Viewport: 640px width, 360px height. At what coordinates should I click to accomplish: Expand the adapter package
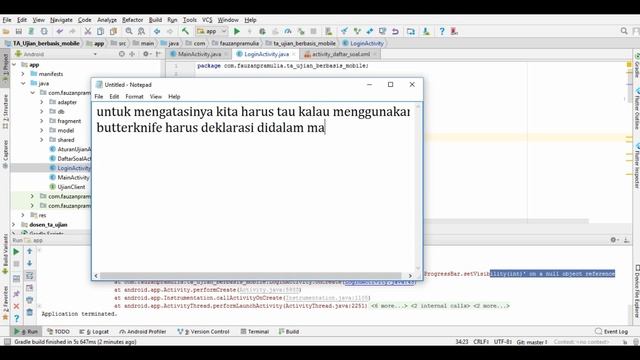(x=42, y=102)
